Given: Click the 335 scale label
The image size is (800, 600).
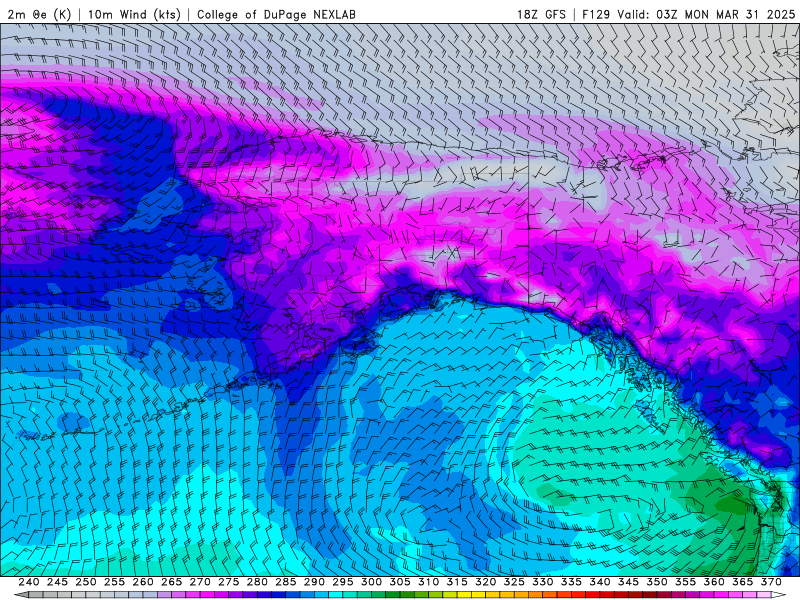Looking at the screenshot, I should (571, 582).
